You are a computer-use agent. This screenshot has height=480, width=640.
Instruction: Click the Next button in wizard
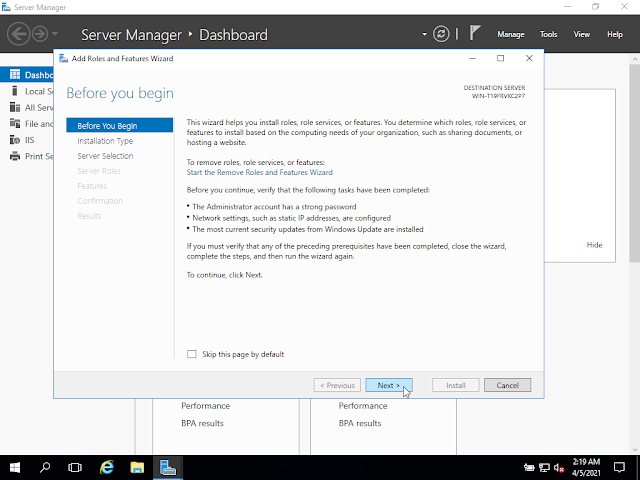[389, 385]
